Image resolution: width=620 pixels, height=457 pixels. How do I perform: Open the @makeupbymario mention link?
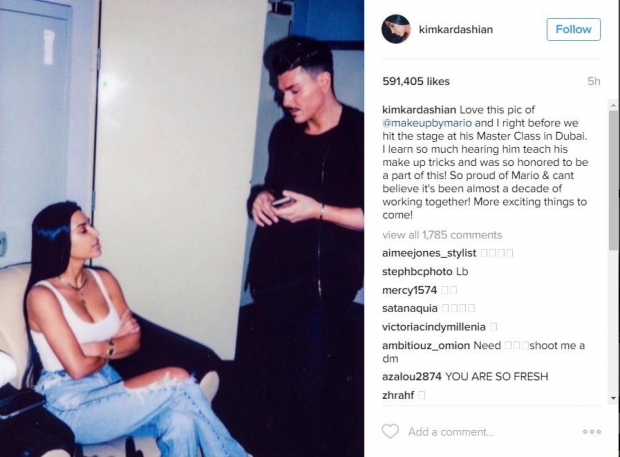click(427, 123)
